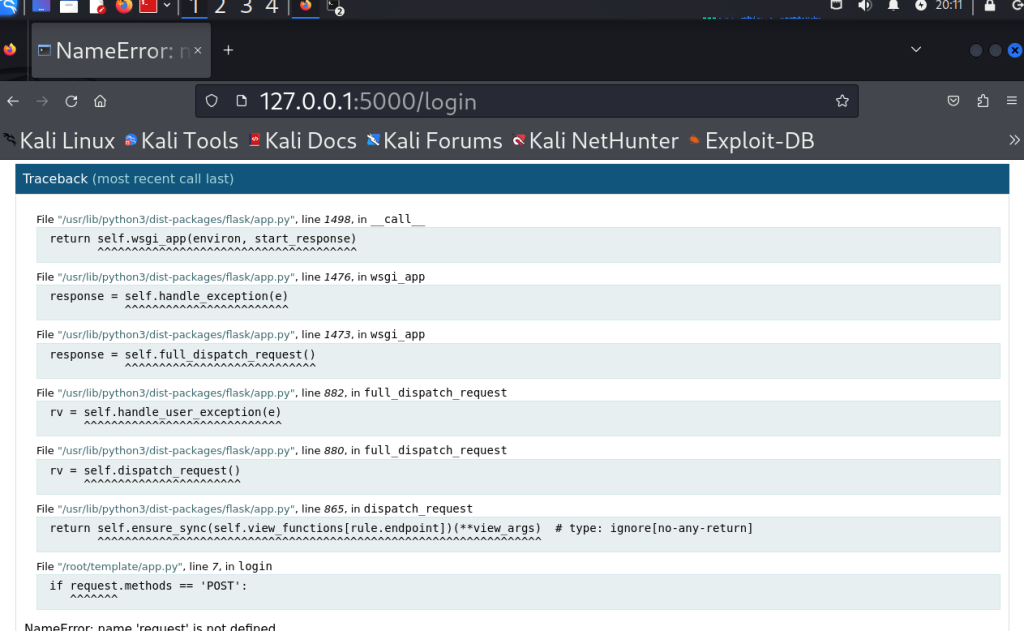
Task: Expand the list all tabs dropdown
Action: point(916,50)
